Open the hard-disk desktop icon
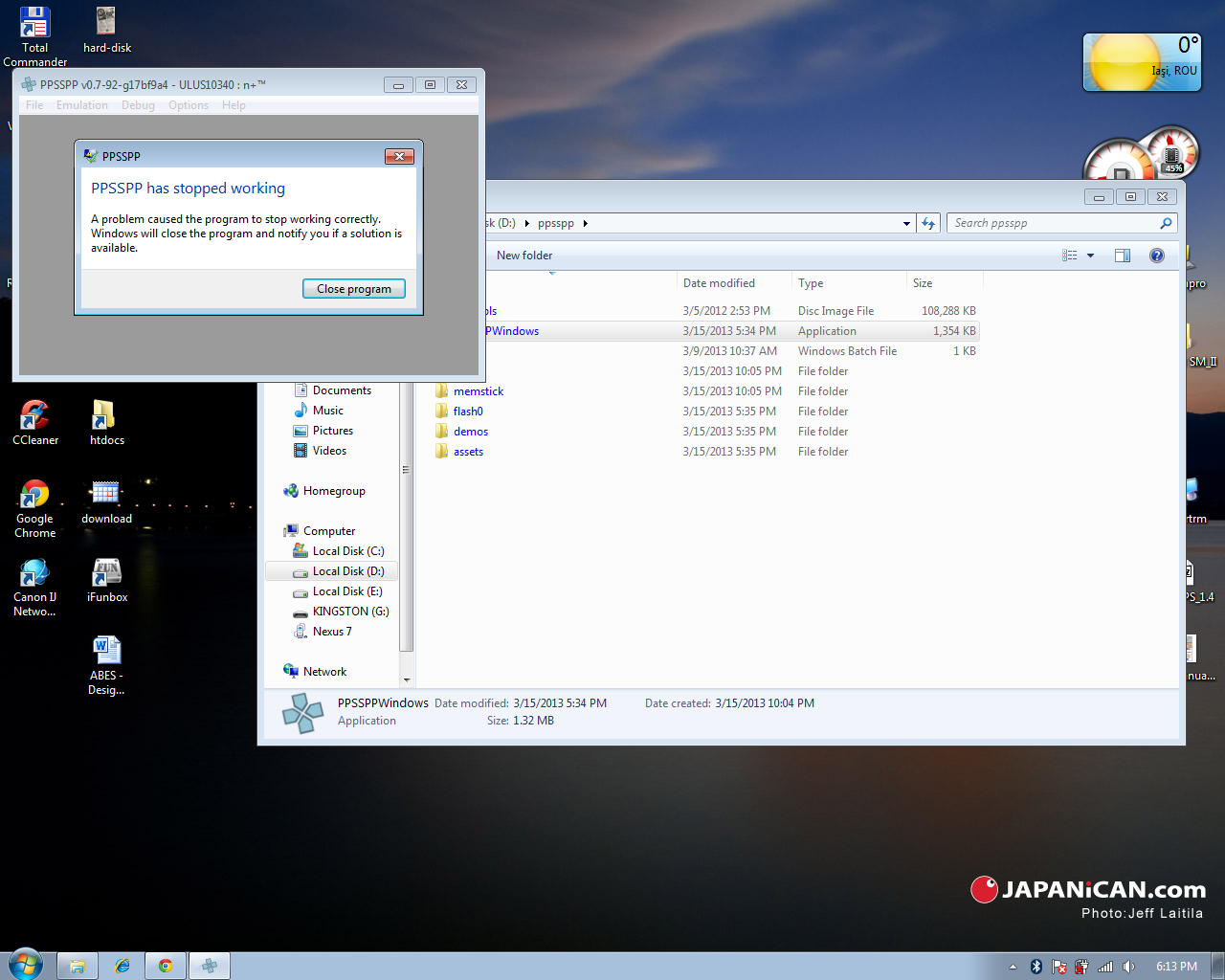 coord(106,30)
